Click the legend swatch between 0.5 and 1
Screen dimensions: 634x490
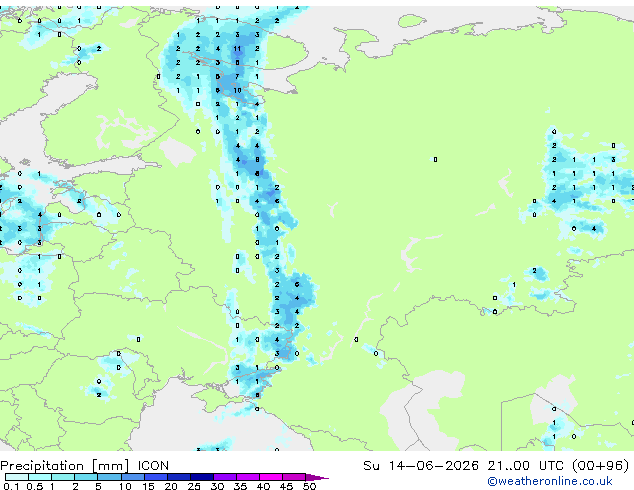point(40,477)
